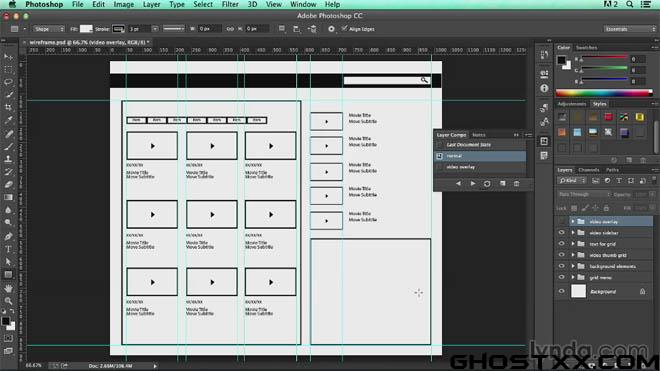Open the Filter menu

[x=230, y=4]
